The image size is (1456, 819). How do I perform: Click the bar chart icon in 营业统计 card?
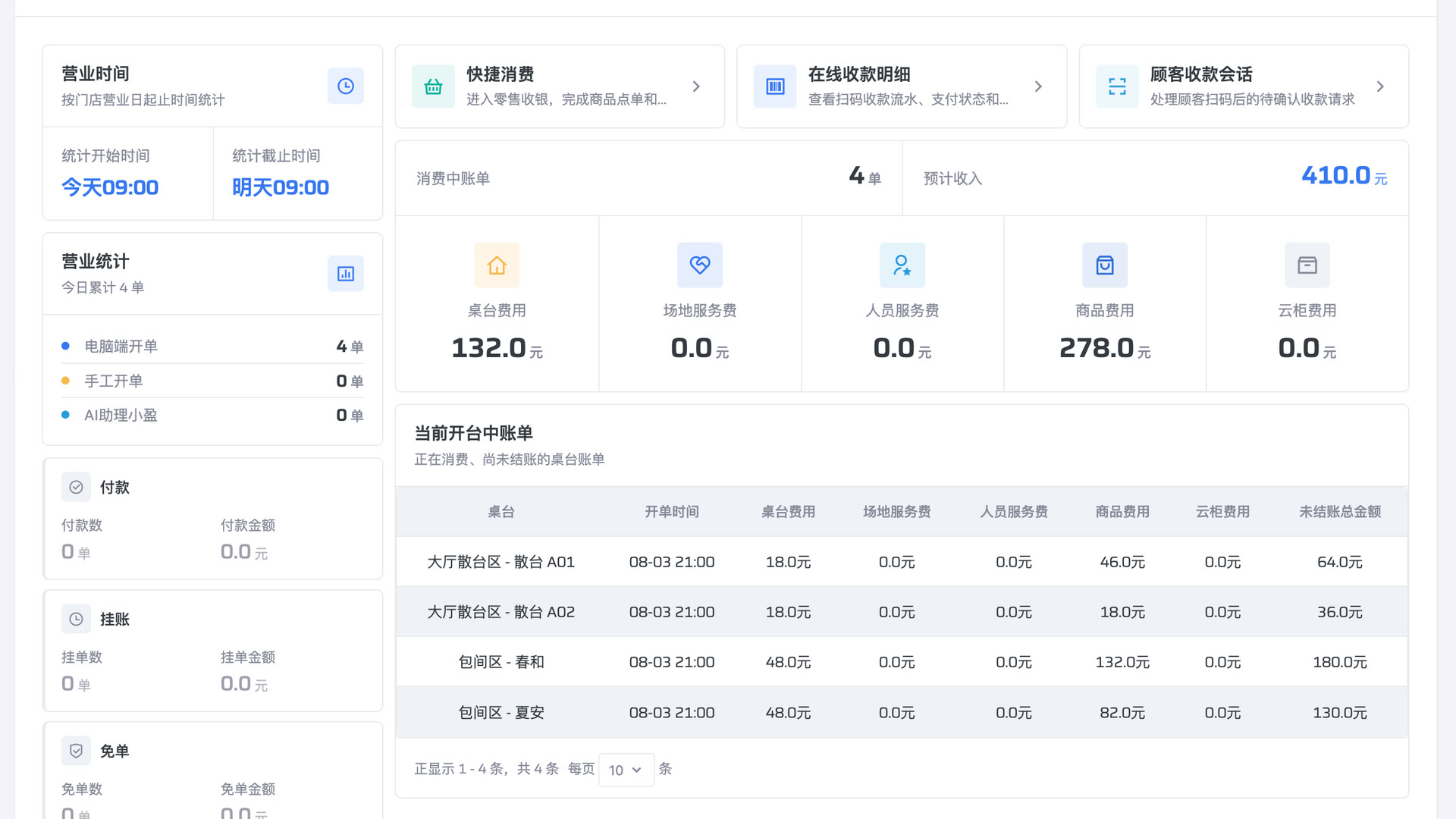coord(345,274)
